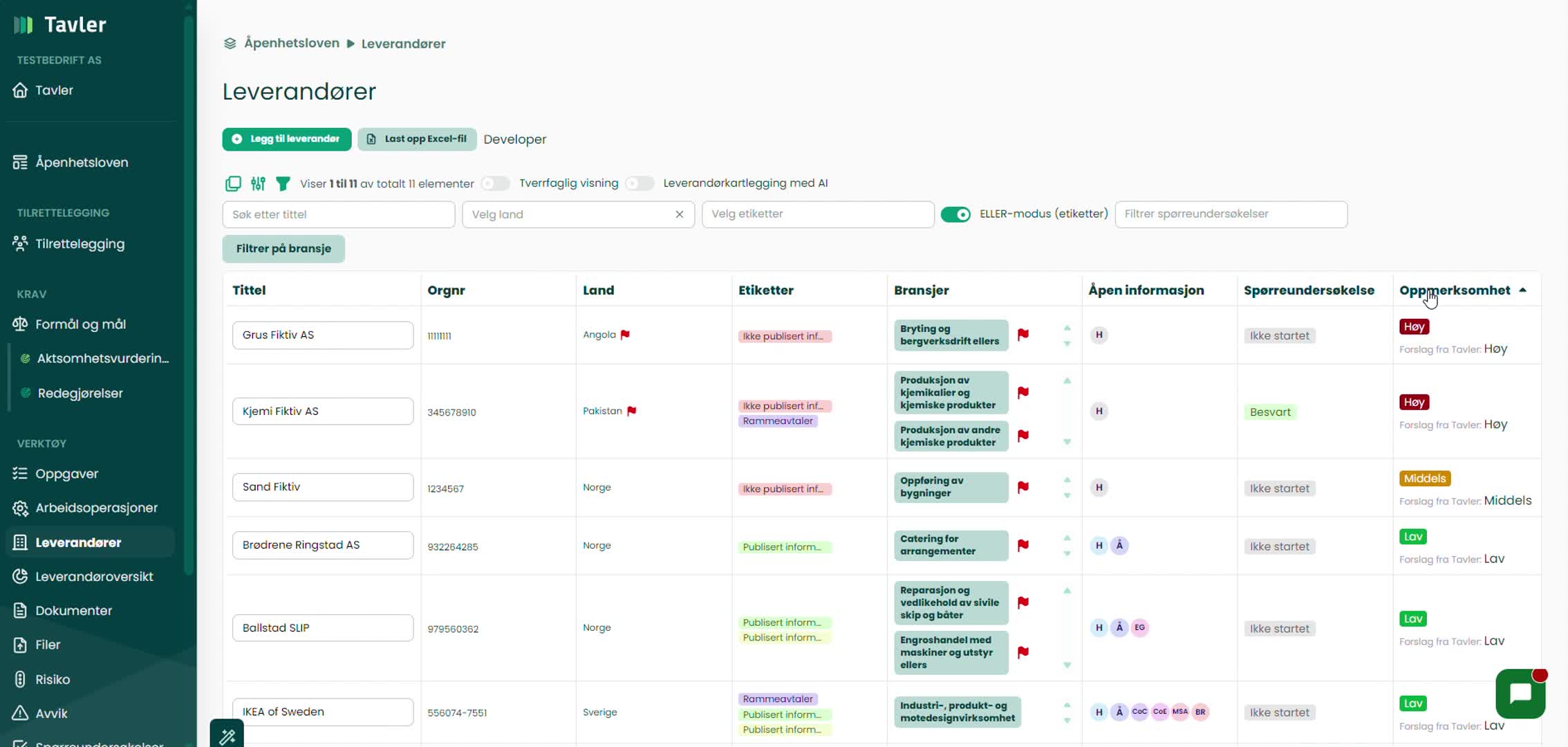The image size is (1568, 747).
Task: Click the red flag next to Angola
Action: point(625,335)
